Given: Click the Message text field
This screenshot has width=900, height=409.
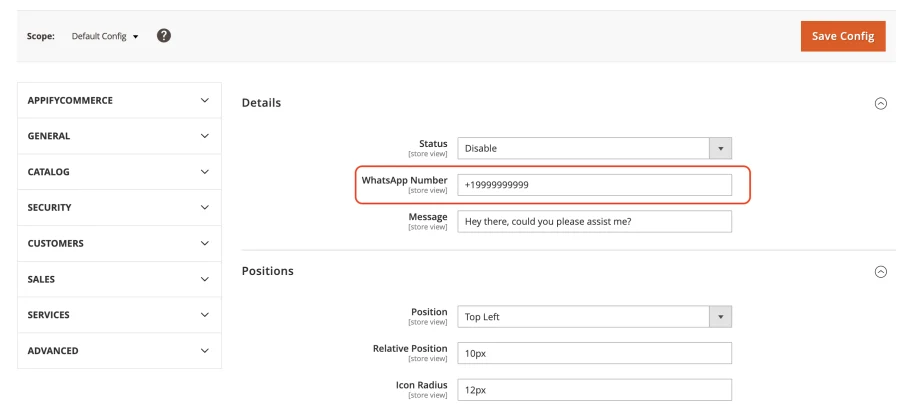Looking at the screenshot, I should (x=594, y=221).
